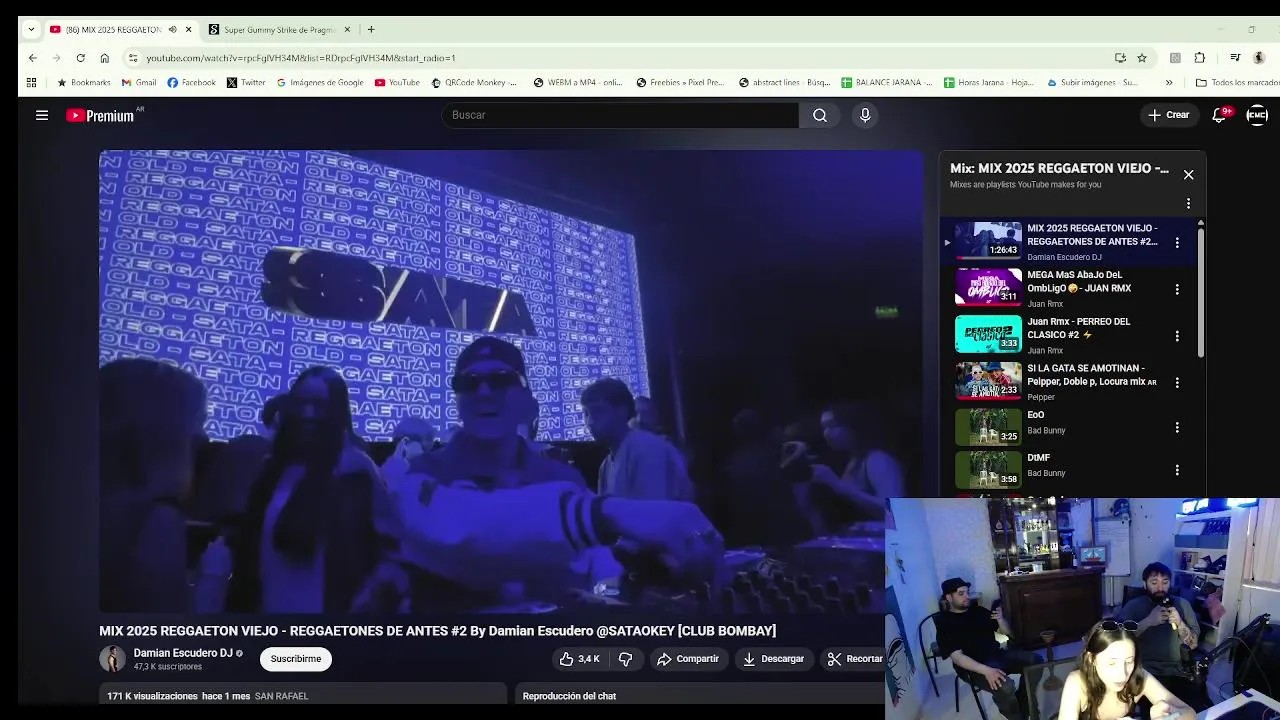Open the tab search dropdown arrow
This screenshot has width=1280, height=720.
pyautogui.click(x=31, y=30)
